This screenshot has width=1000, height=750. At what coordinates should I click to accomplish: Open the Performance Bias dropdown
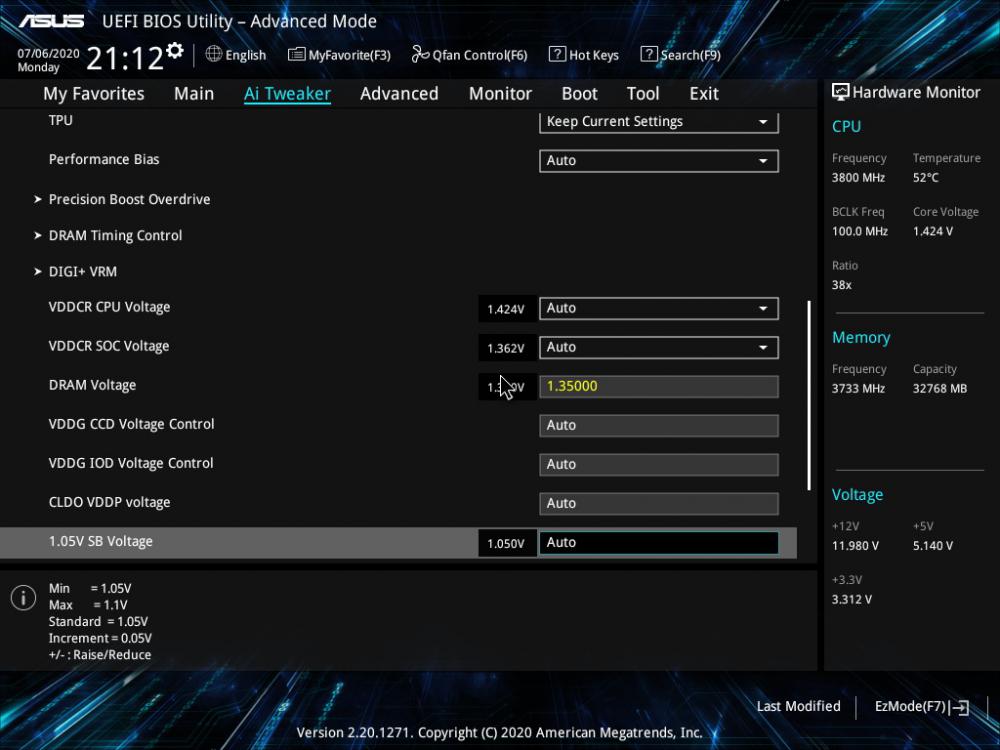tap(659, 161)
